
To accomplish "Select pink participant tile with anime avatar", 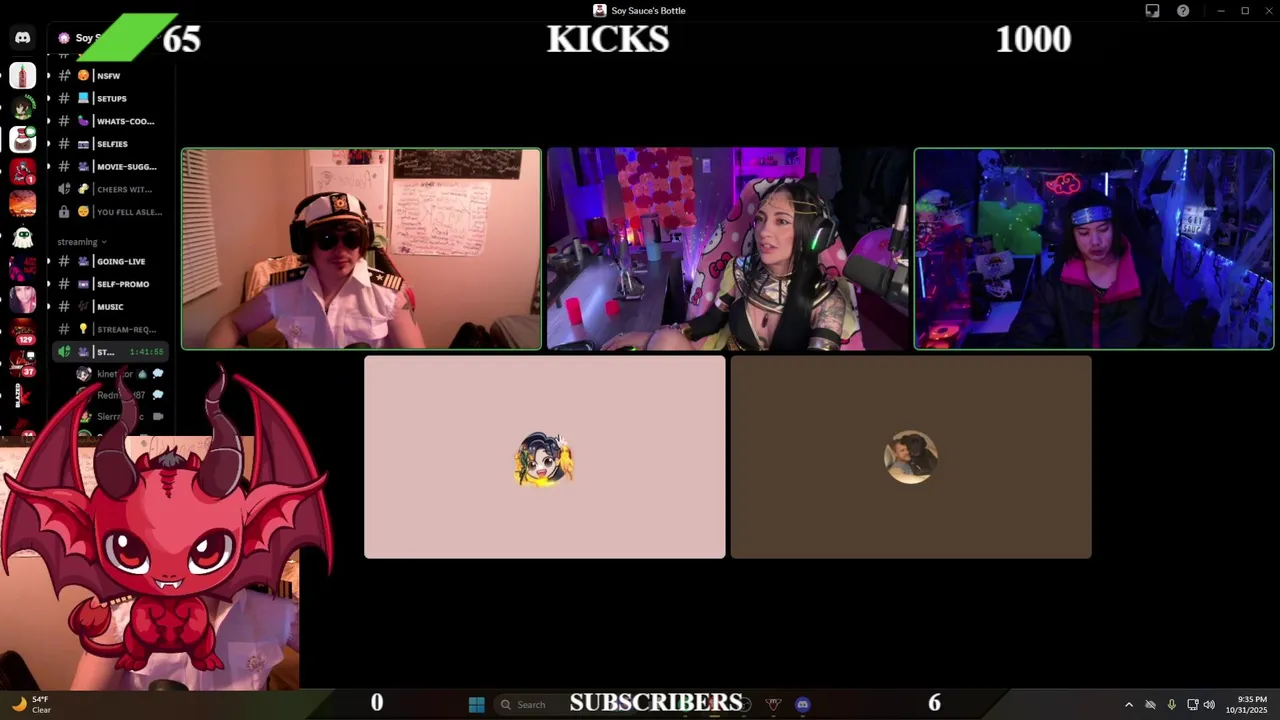I will [x=545, y=457].
